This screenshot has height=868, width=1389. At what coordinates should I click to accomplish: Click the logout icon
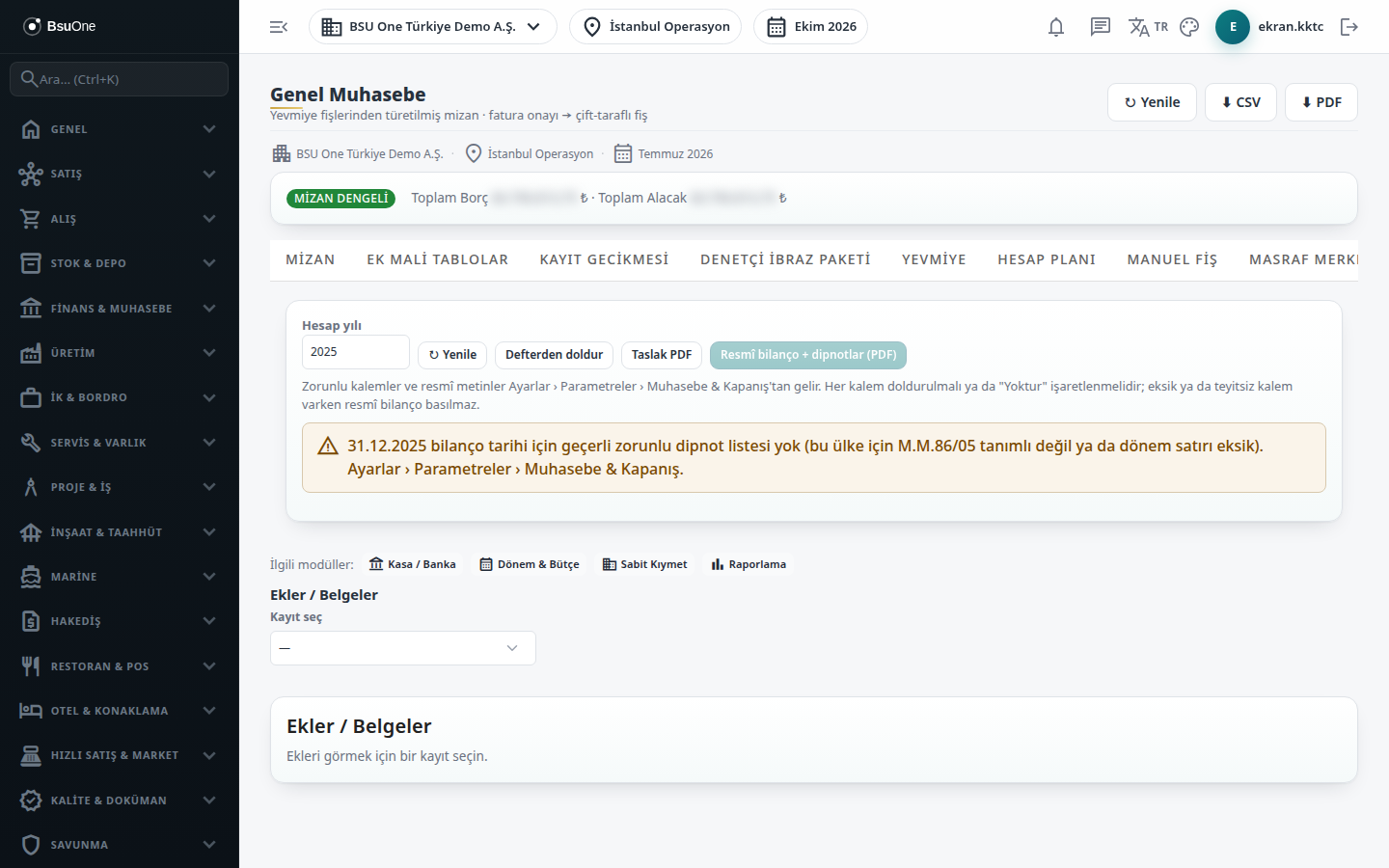point(1349,27)
